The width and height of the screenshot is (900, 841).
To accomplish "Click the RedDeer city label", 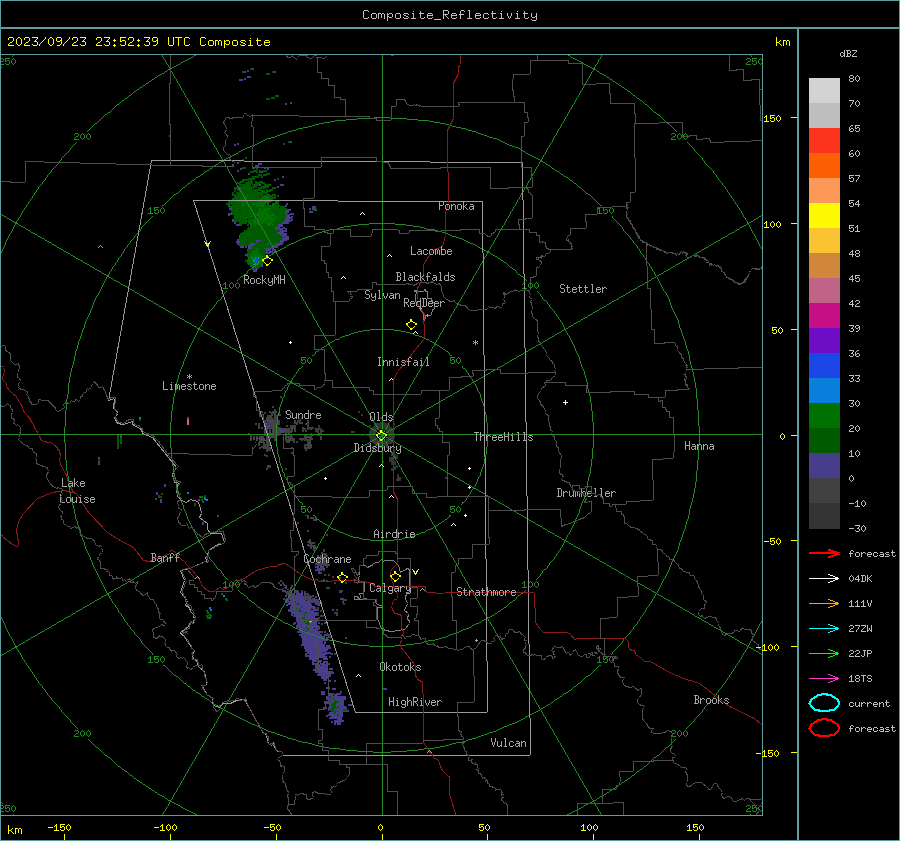I will [424, 303].
